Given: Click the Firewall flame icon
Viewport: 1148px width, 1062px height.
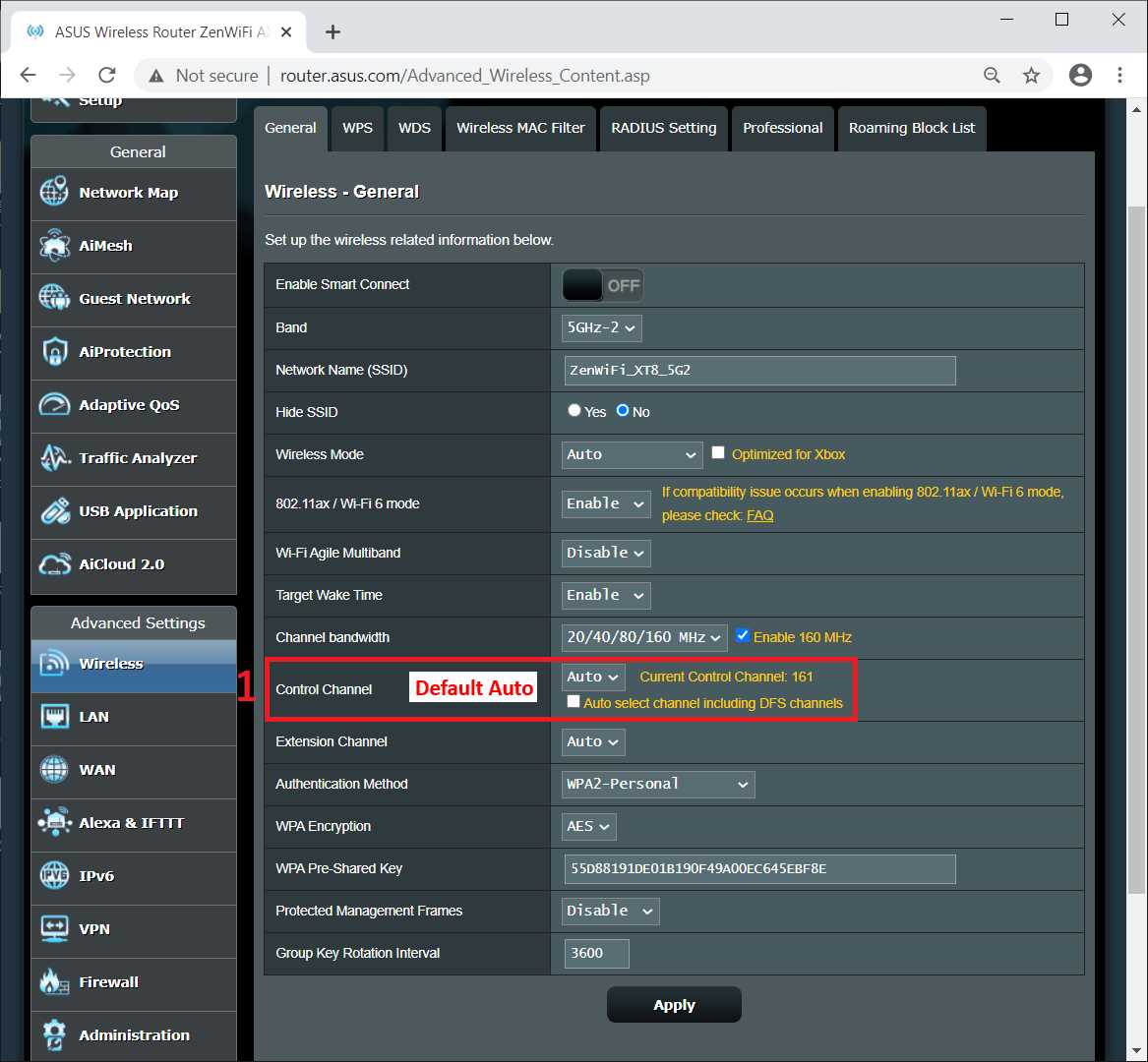Looking at the screenshot, I should tap(54, 981).
